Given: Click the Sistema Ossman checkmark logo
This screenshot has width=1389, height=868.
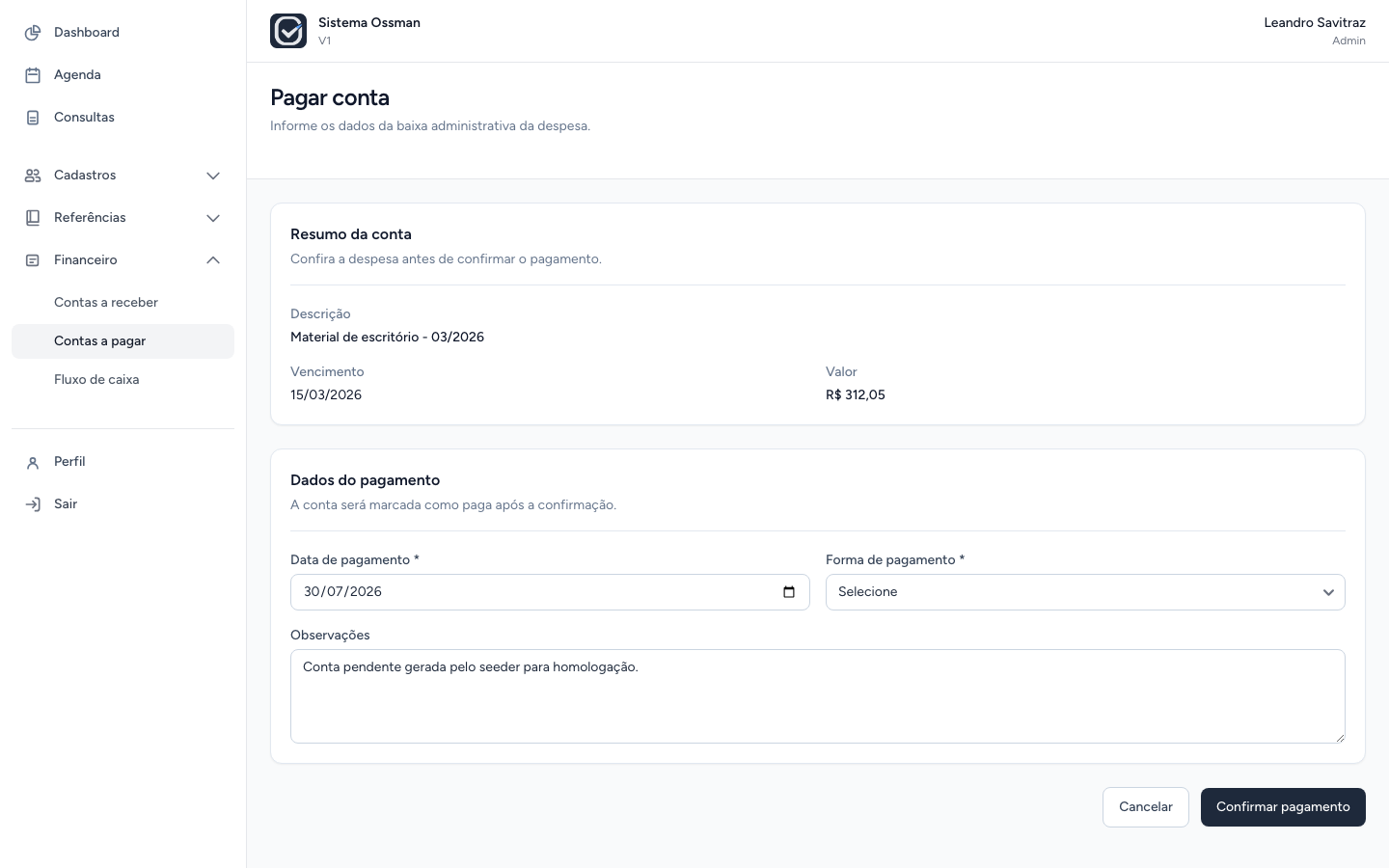Looking at the screenshot, I should point(288,31).
